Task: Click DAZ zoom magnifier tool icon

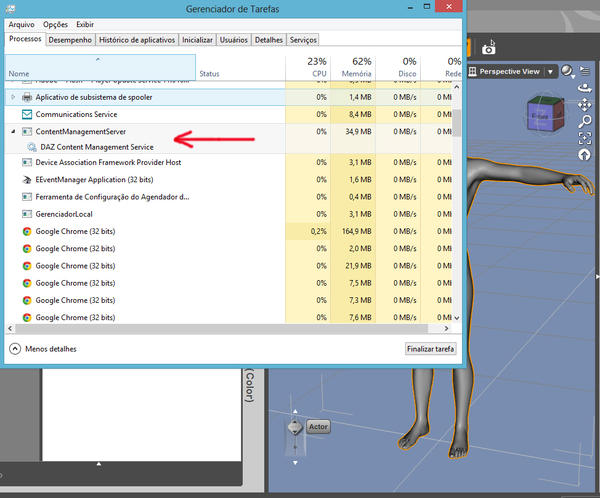Action: [585, 121]
